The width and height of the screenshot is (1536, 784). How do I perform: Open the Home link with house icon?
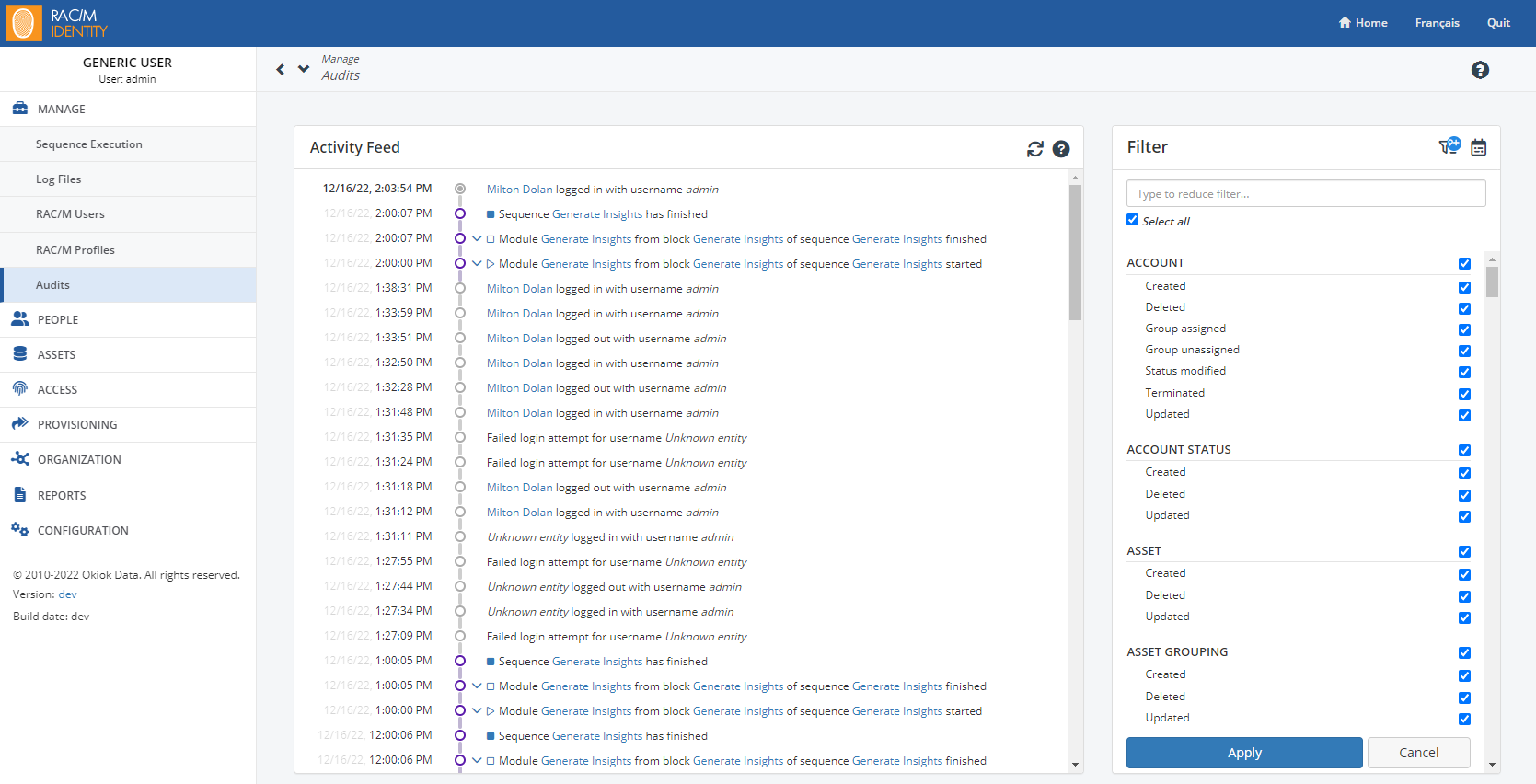click(1363, 23)
